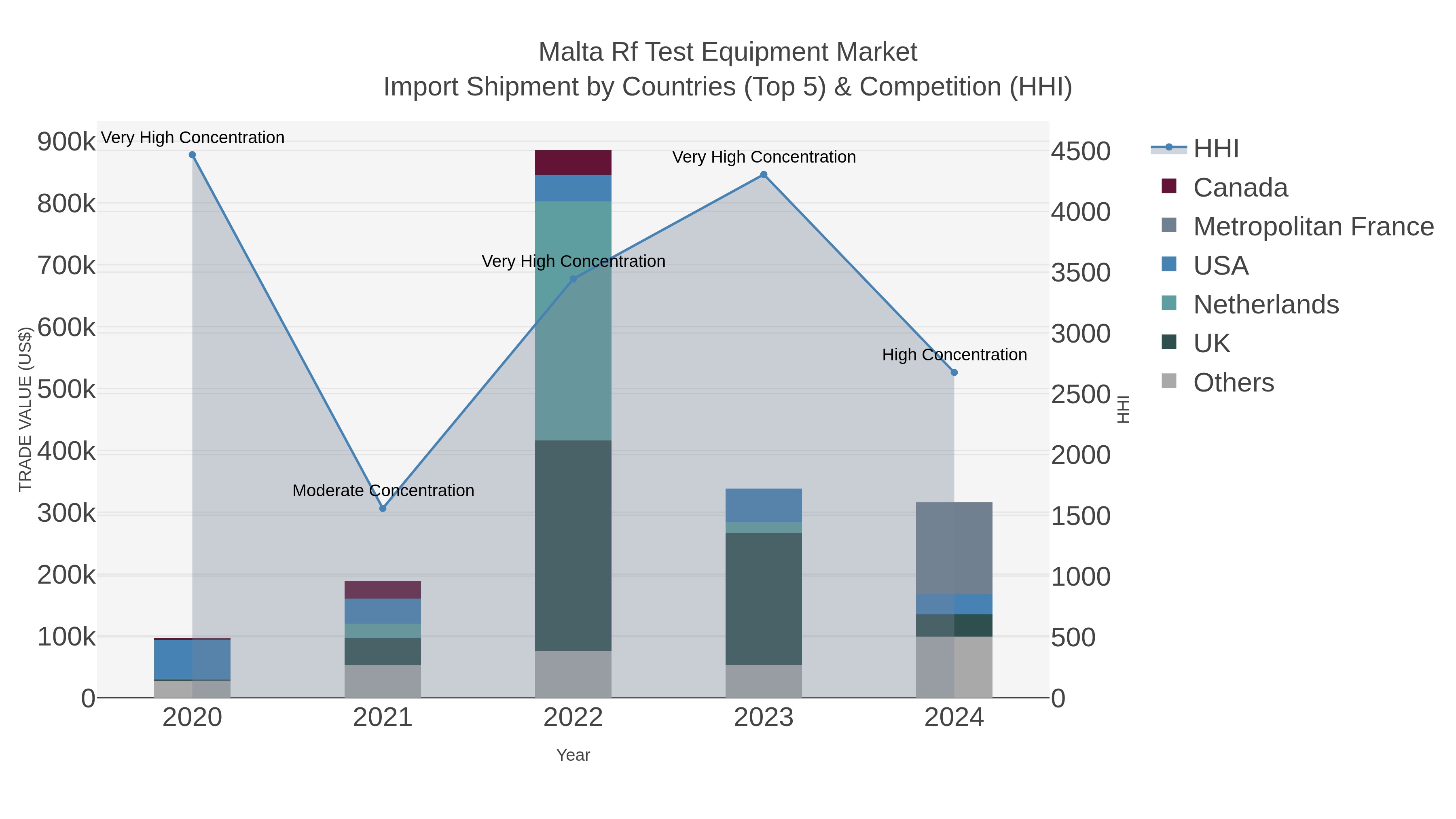Click the chart title 'Malta Rf Test Equipment Market'
Screen dimensions: 1456x819
coord(728,52)
